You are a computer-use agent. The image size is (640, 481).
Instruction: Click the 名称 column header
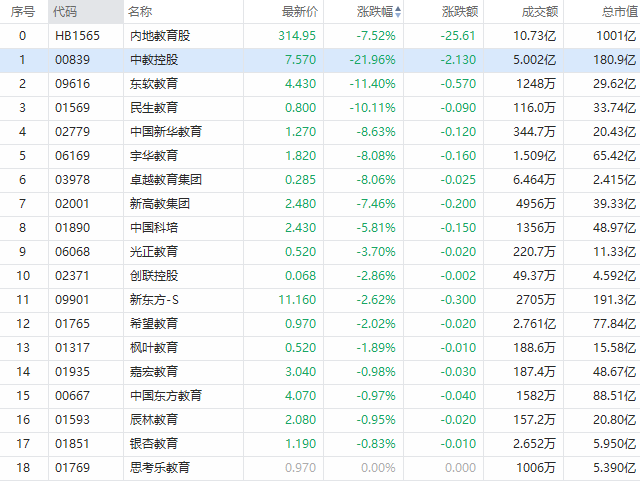tap(140, 12)
